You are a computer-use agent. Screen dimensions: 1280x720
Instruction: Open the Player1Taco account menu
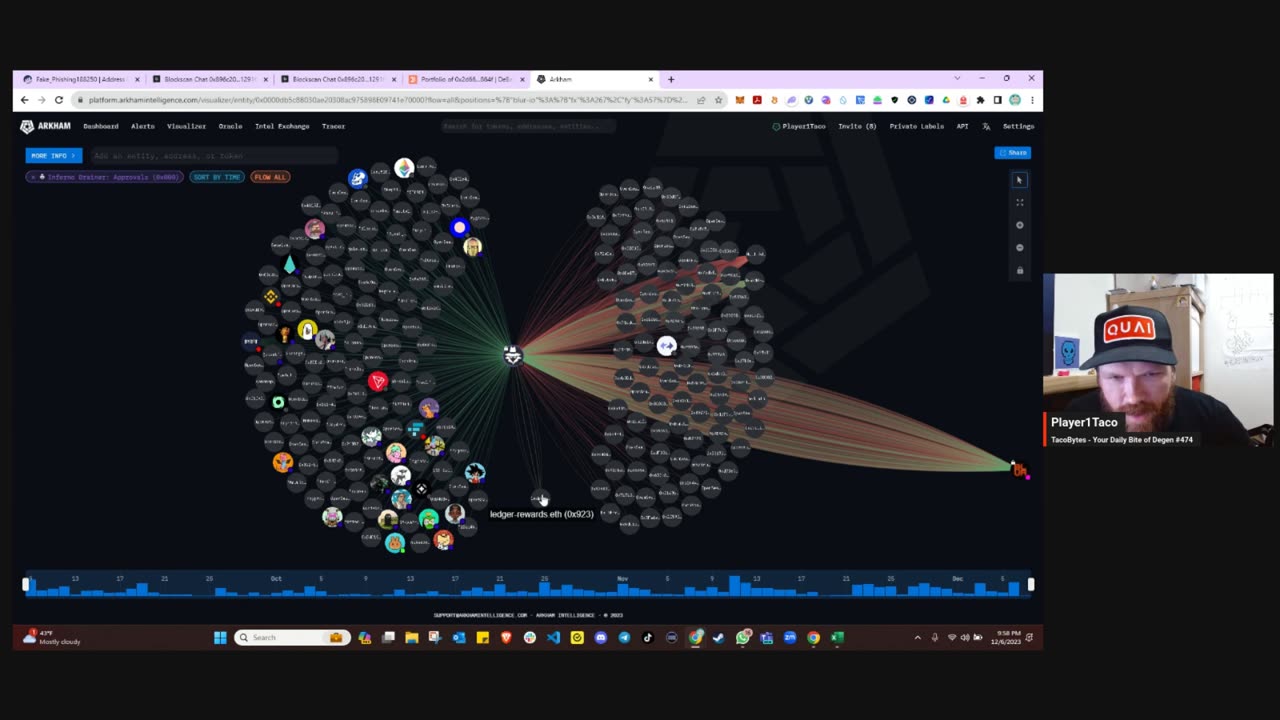tap(799, 126)
